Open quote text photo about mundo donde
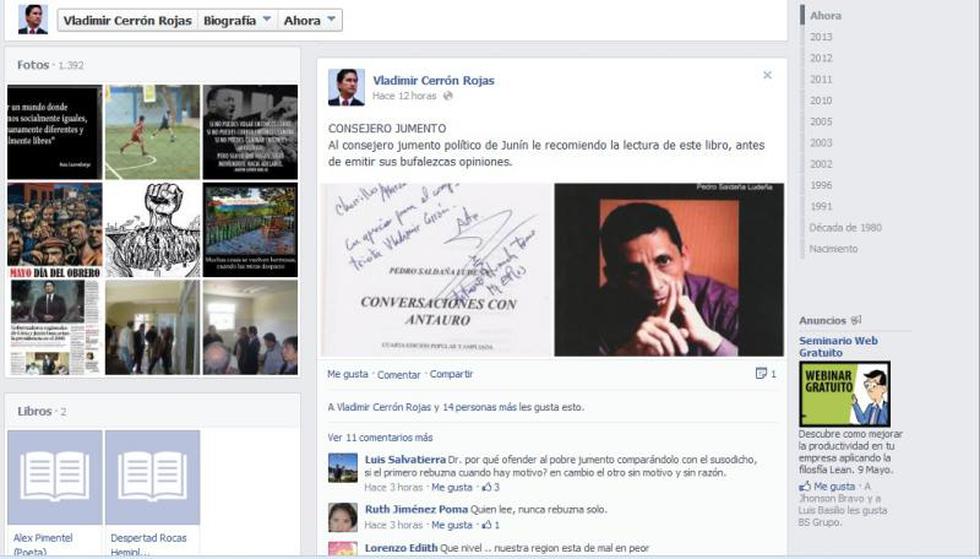 click(x=55, y=133)
